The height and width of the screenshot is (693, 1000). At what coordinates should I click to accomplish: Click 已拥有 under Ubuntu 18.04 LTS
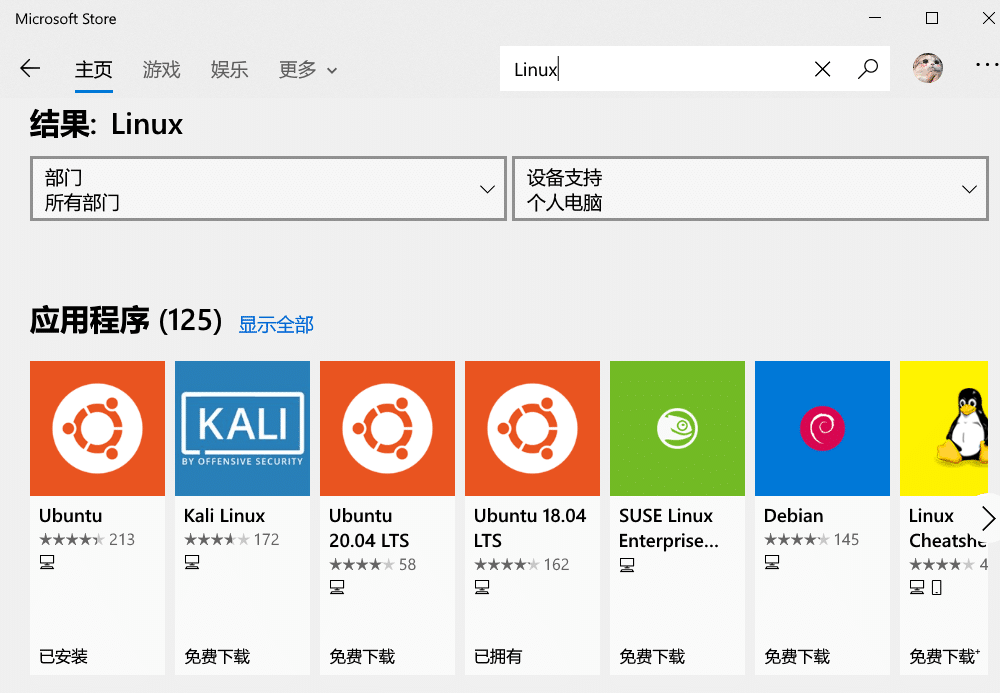click(498, 656)
